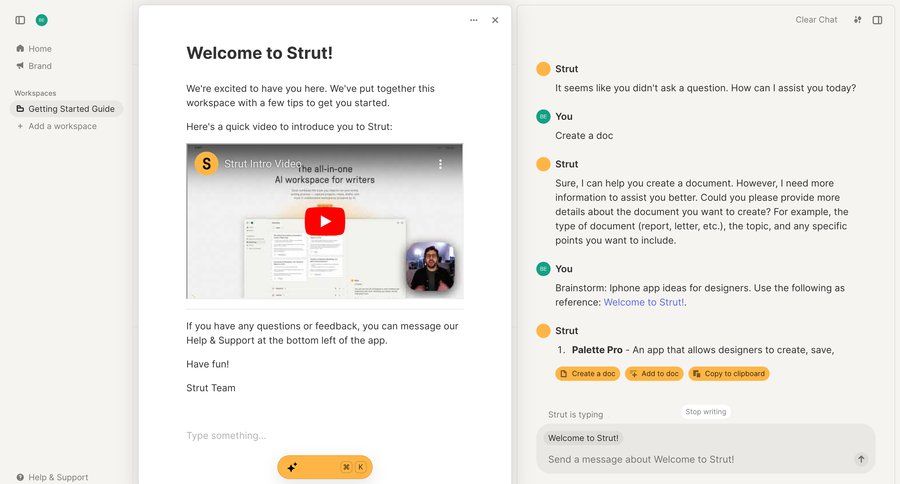
Task: Click the Workspaces section label
Action: click(35, 93)
